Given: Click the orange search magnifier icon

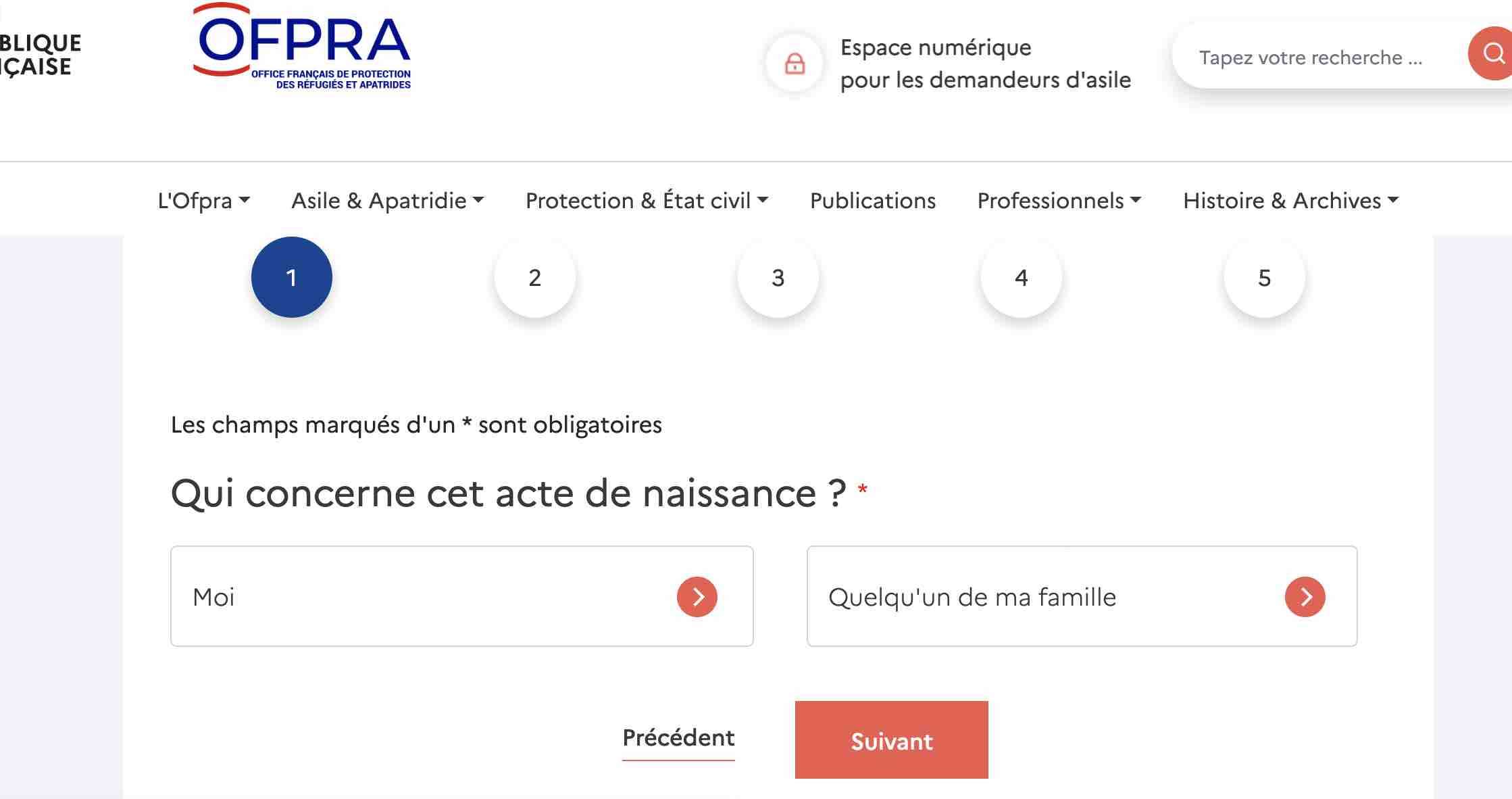Looking at the screenshot, I should (1492, 54).
